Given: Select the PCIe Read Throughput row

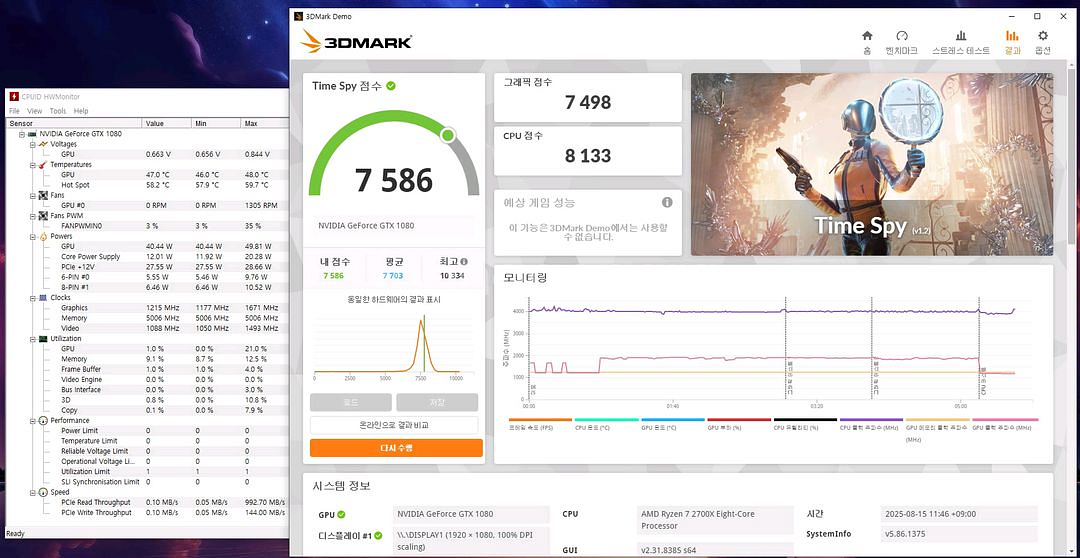Looking at the screenshot, I should click(147, 502).
